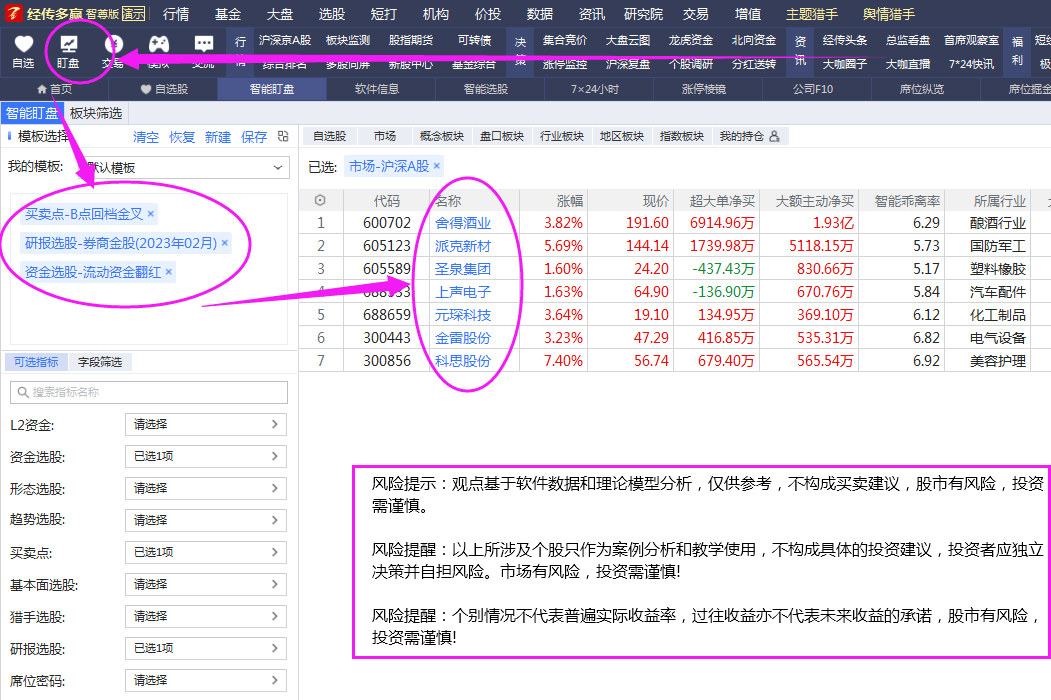Expand the 研报选股 selector

[x=206, y=648]
